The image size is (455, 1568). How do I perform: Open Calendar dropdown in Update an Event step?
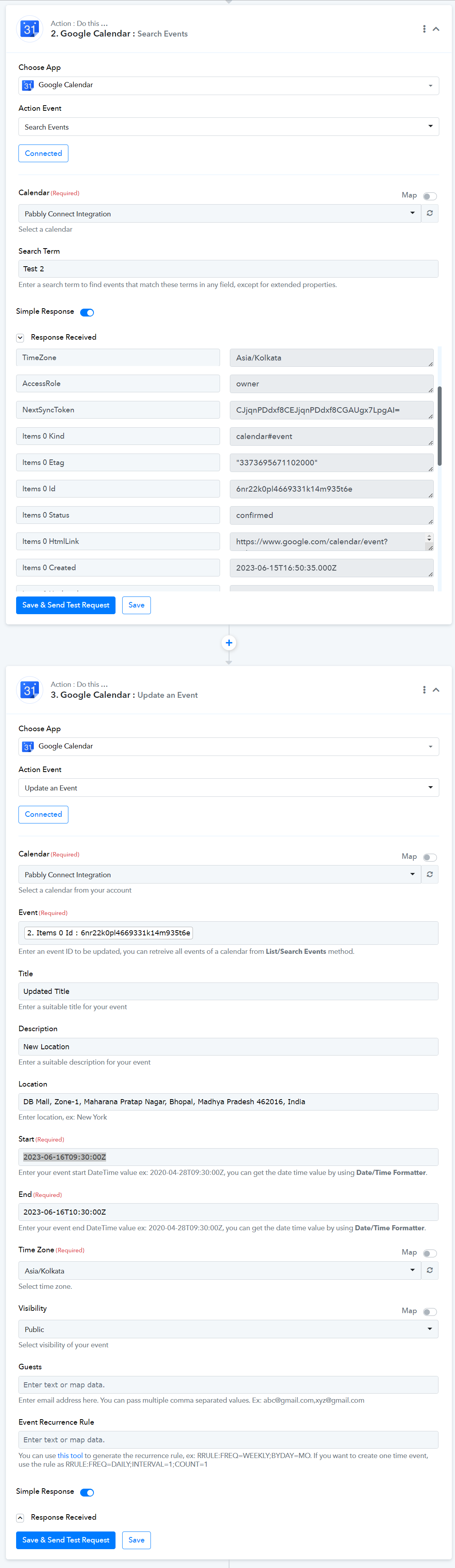click(x=219, y=875)
